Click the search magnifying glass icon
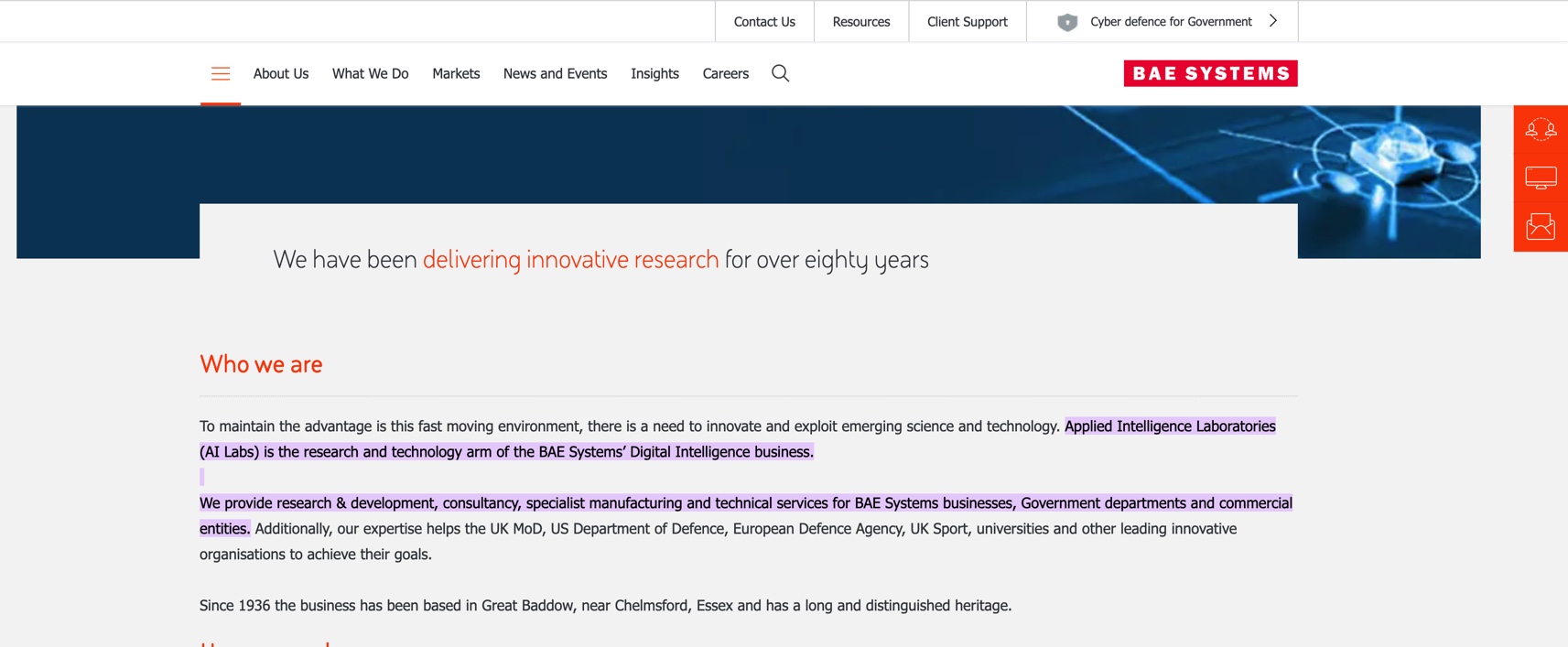1568x647 pixels. 780,73
